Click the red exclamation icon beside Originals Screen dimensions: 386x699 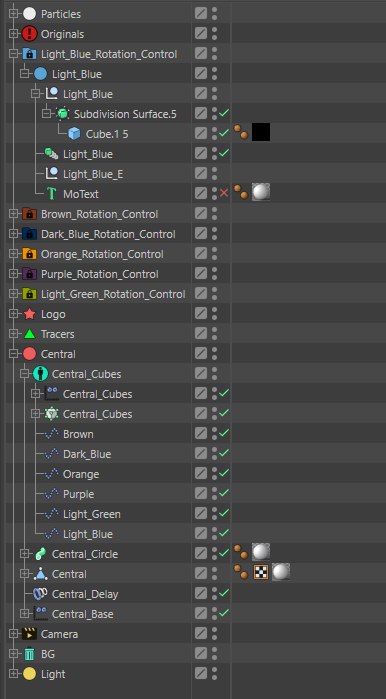click(29, 34)
